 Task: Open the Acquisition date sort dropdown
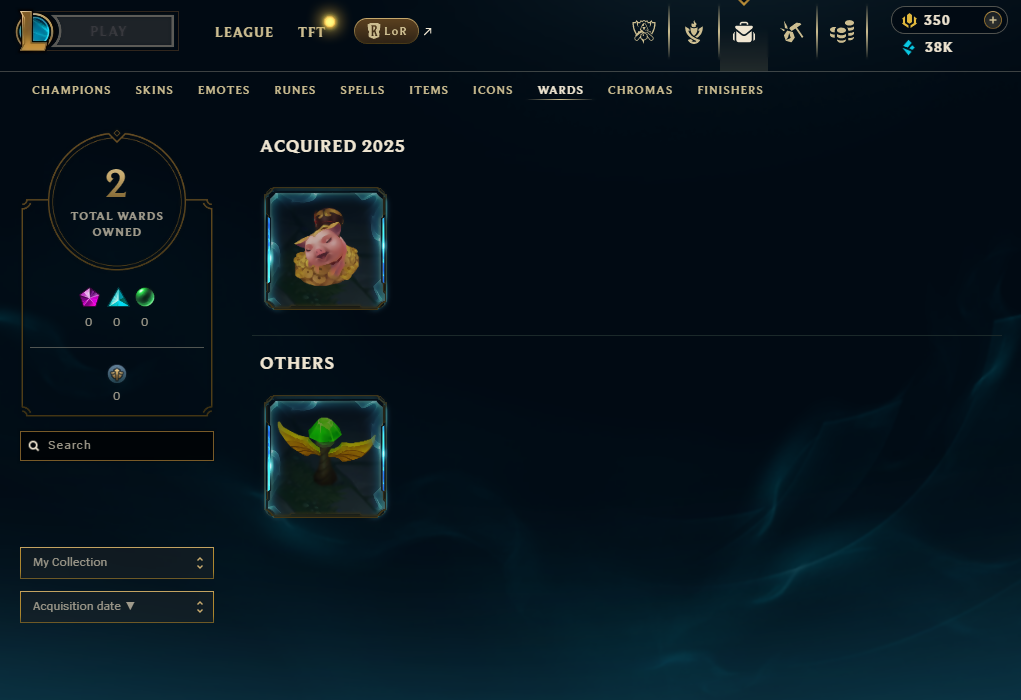click(x=117, y=607)
